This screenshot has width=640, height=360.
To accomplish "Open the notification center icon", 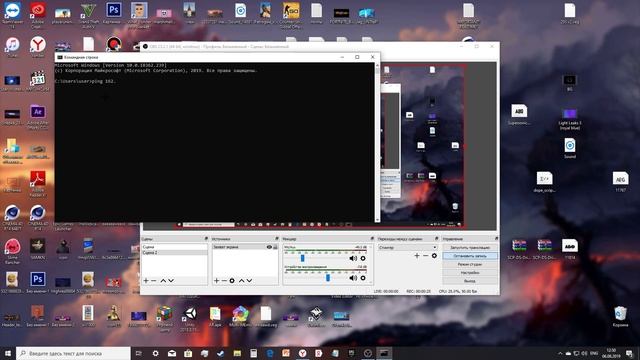I will pos(629,353).
